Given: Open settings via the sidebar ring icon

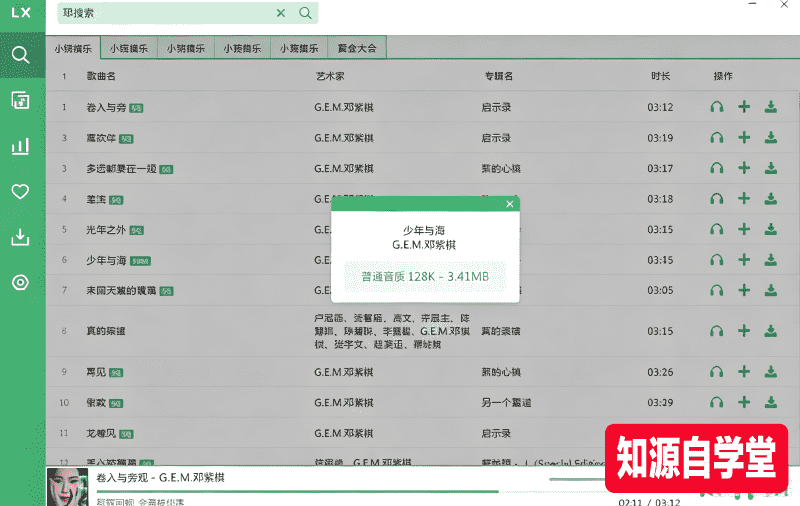Looking at the screenshot, I should [20, 282].
